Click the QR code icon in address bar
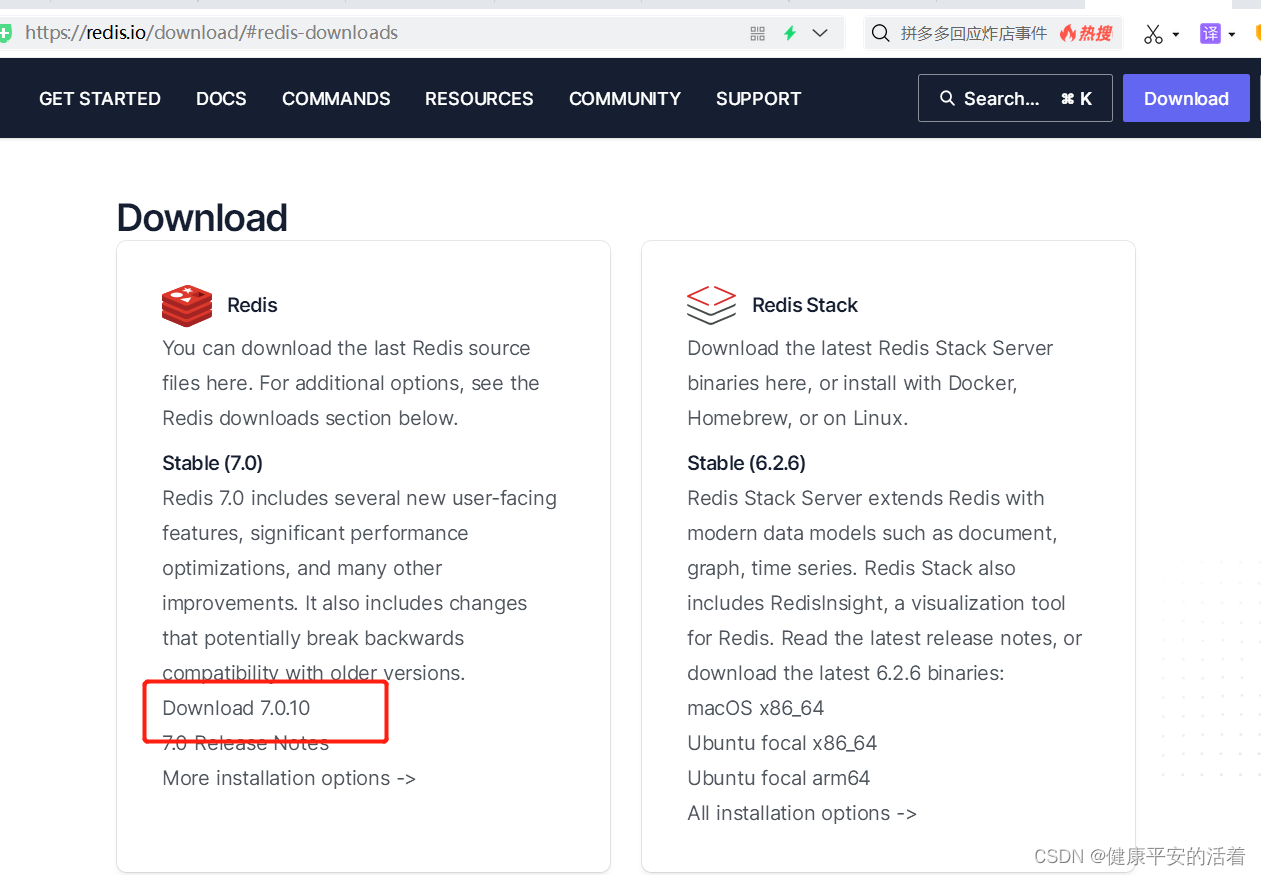Screen dimensions: 1261x875 click(x=757, y=33)
